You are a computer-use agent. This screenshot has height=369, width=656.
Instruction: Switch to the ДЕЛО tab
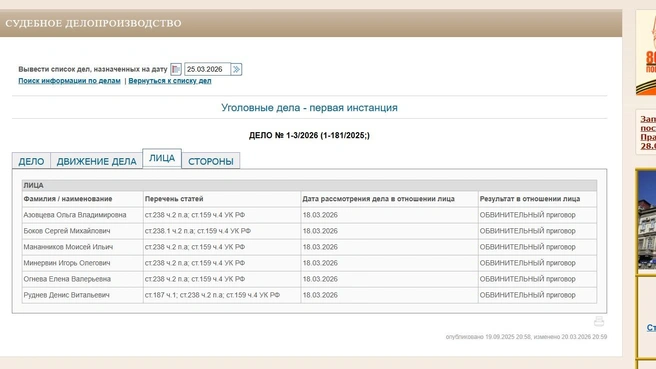tap(31, 161)
